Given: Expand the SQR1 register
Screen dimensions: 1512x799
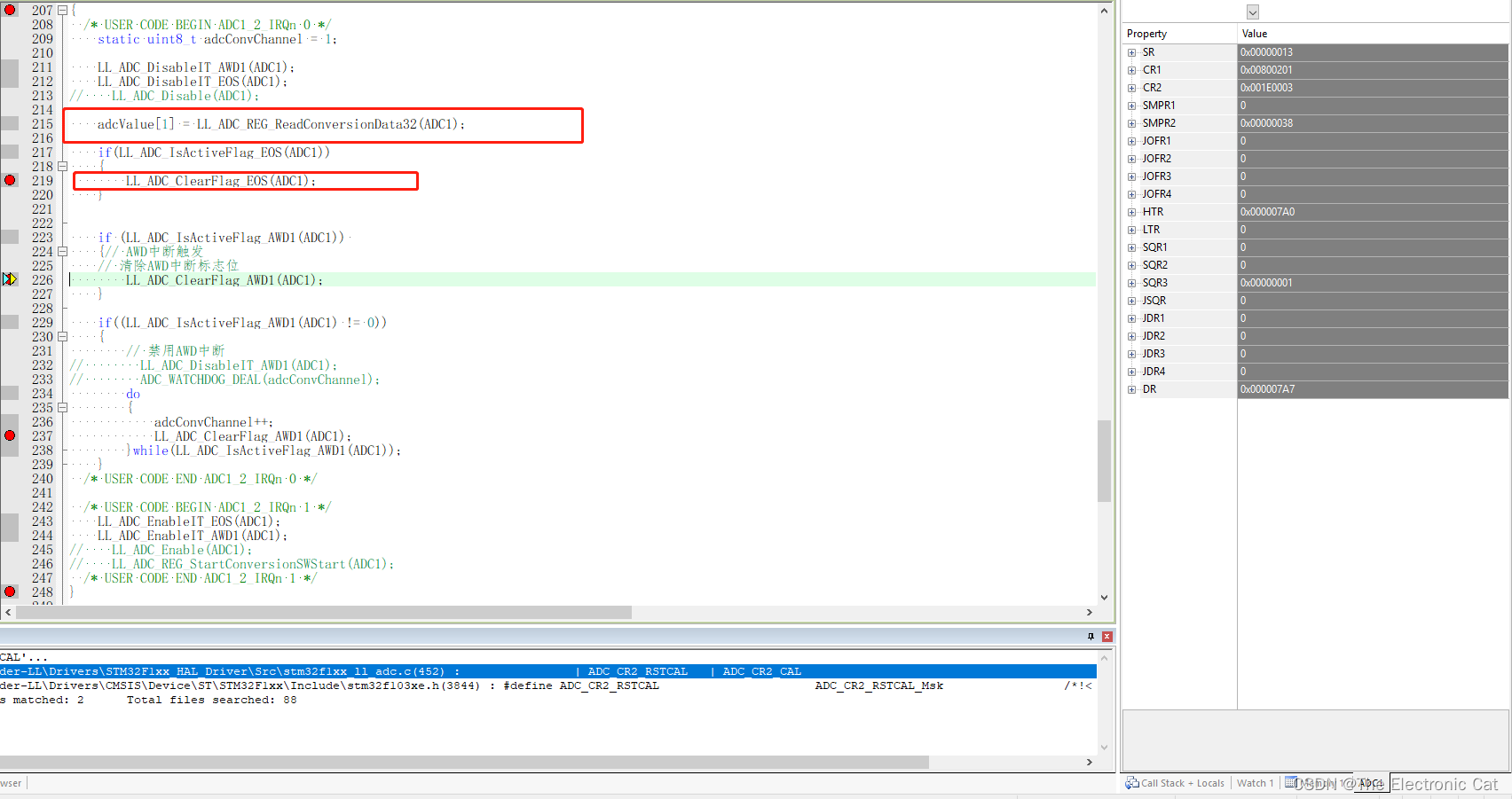Looking at the screenshot, I should click(x=1131, y=247).
